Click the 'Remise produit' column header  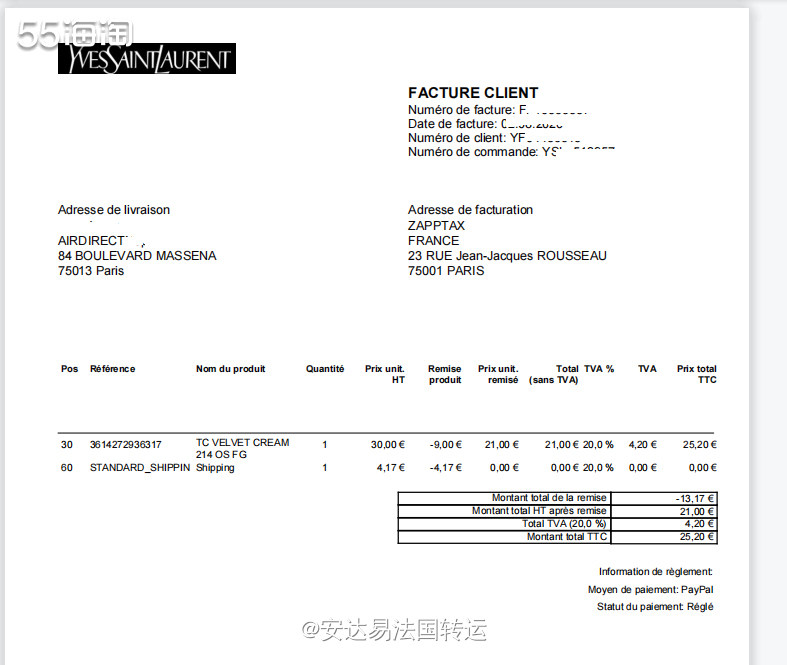coord(445,374)
